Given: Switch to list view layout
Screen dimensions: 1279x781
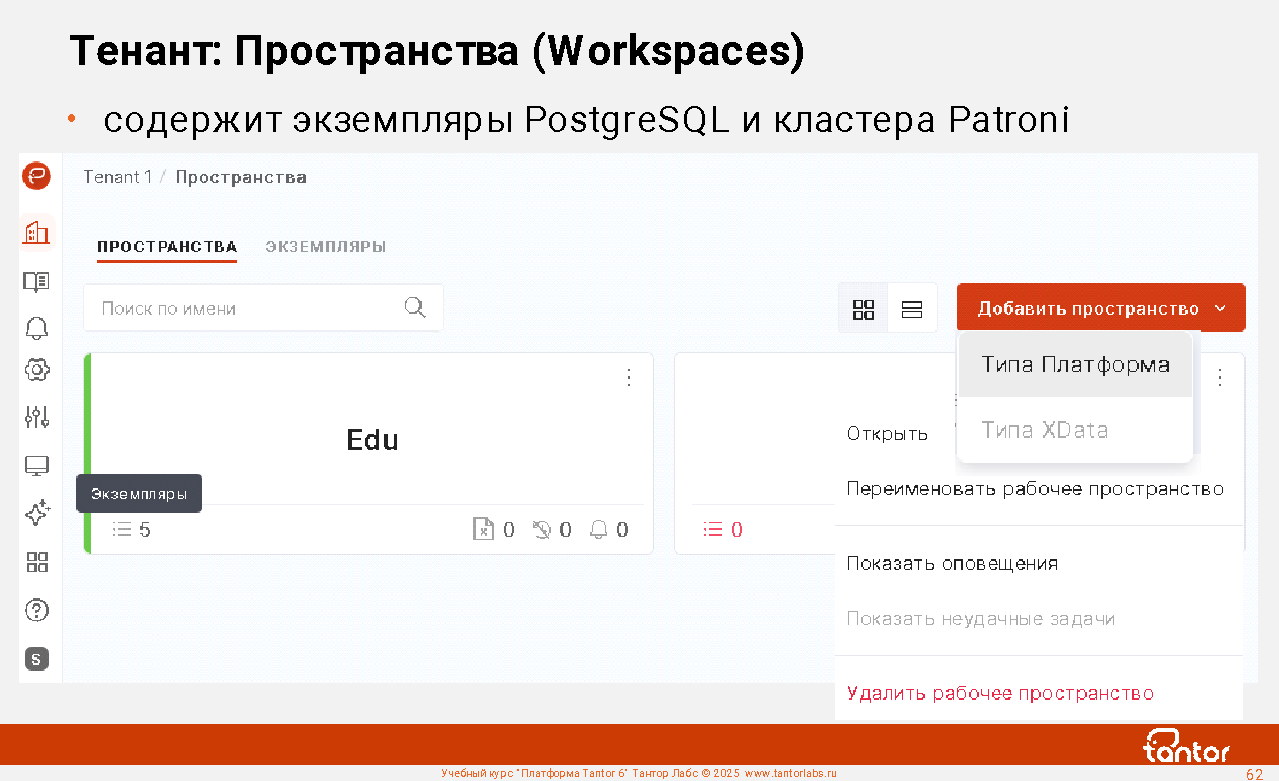Looking at the screenshot, I should pos(911,309).
